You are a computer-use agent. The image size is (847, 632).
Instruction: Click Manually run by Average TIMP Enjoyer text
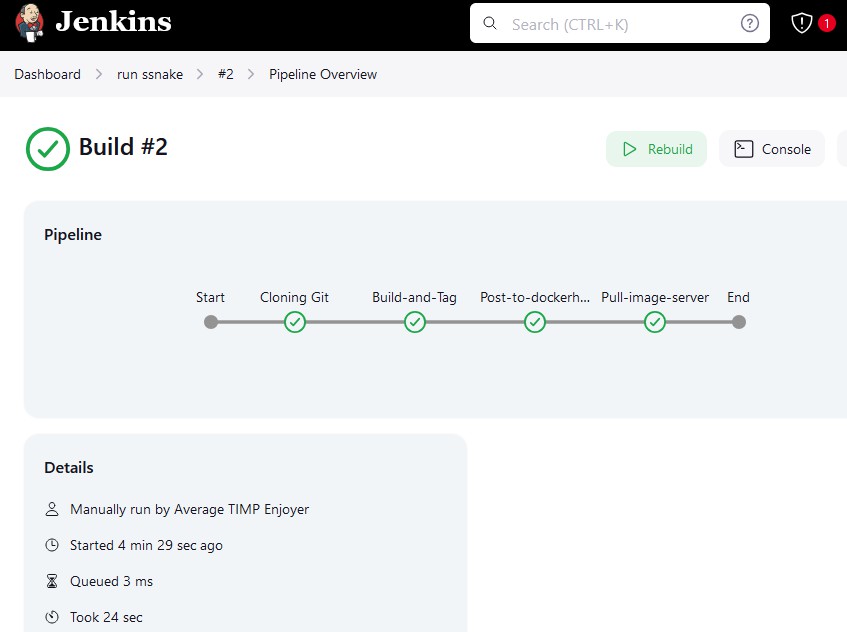[190, 509]
